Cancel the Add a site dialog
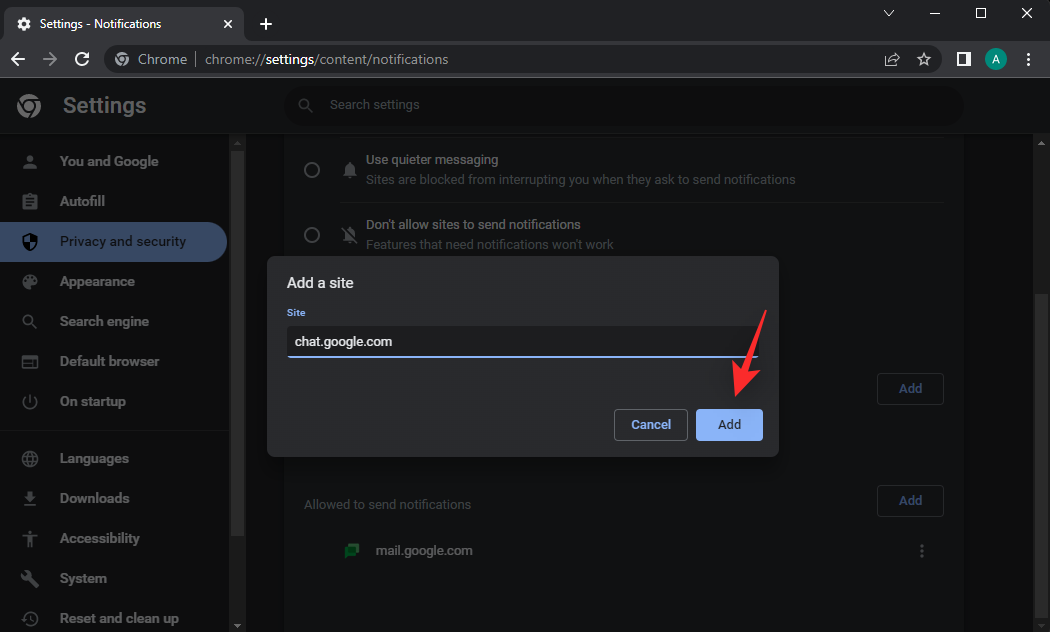Screen dimensions: 1050x632 pyautogui.click(x=650, y=425)
